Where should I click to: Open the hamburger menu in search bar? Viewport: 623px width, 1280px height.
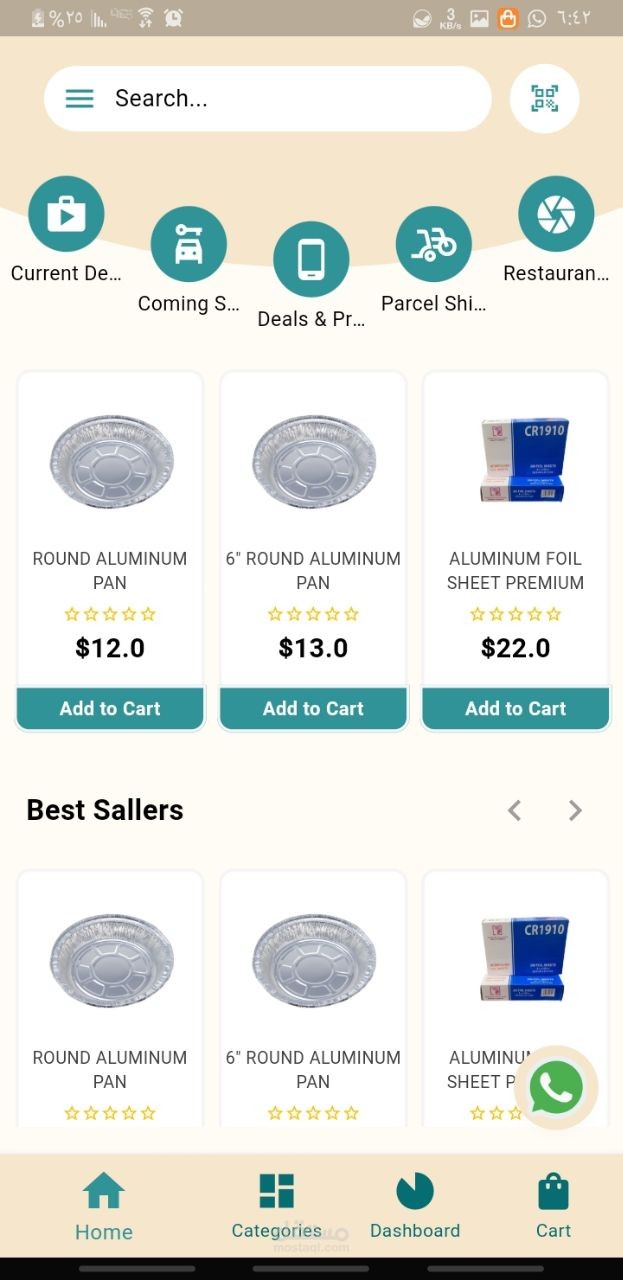click(x=79, y=98)
